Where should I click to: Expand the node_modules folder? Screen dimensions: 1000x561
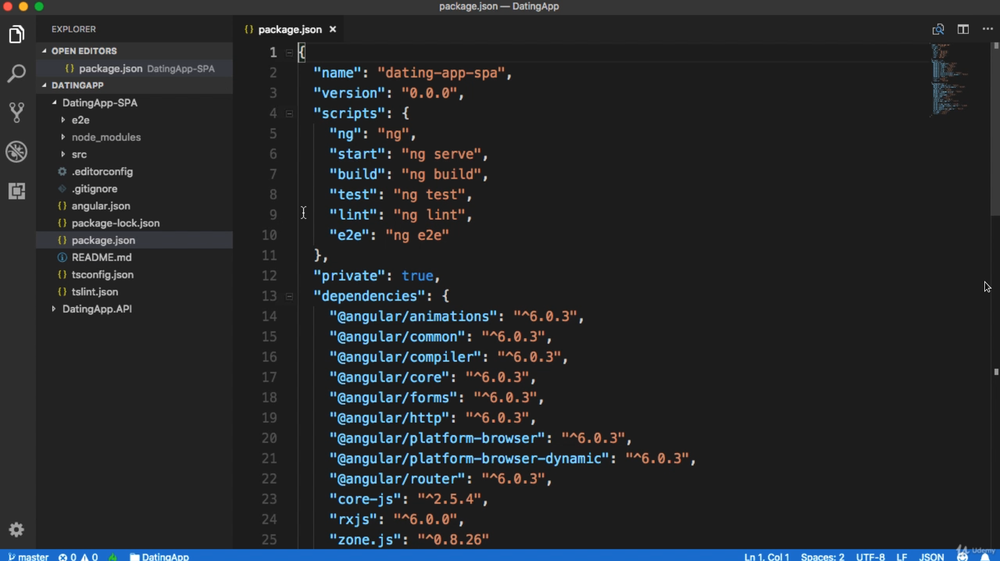pos(62,137)
